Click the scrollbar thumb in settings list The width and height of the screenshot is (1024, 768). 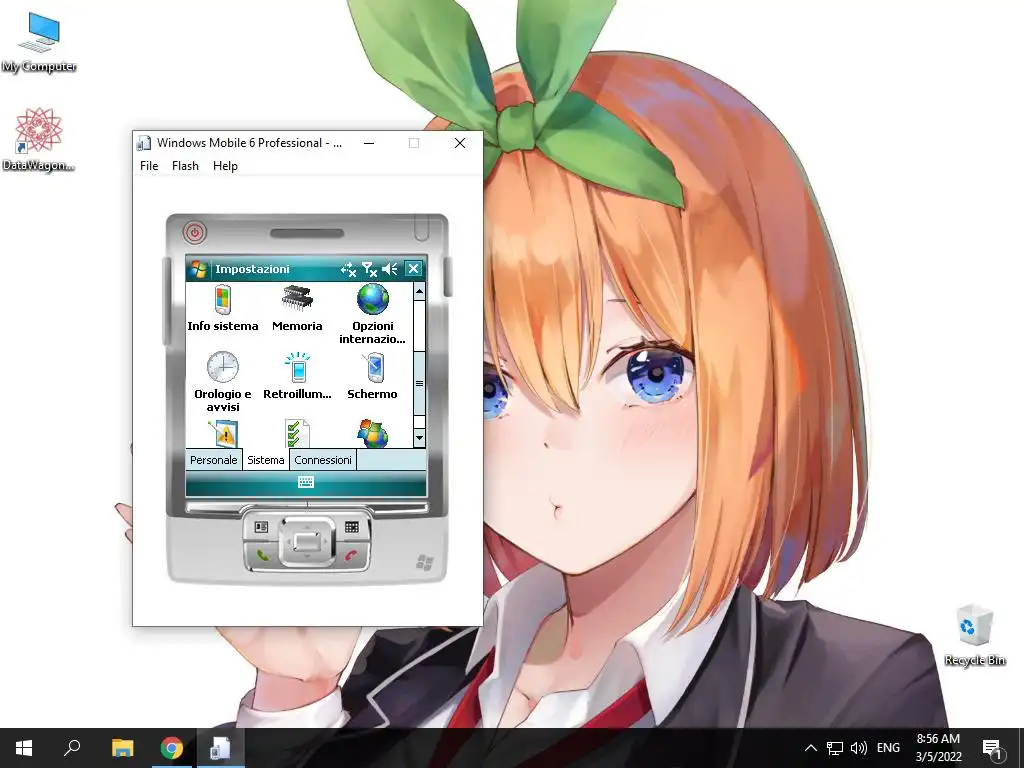pyautogui.click(x=419, y=383)
